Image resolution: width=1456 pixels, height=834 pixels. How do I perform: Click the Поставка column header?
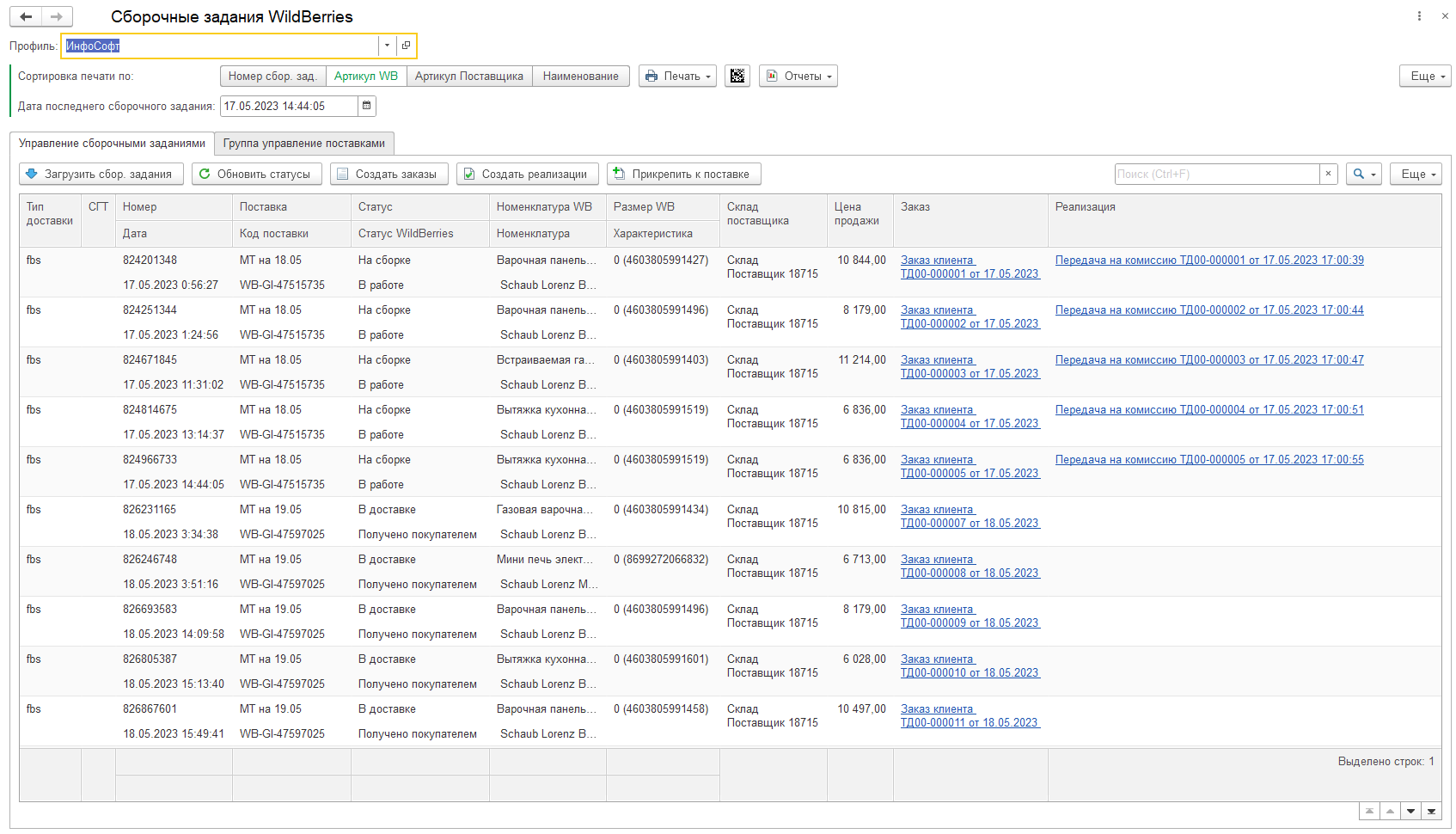click(291, 207)
